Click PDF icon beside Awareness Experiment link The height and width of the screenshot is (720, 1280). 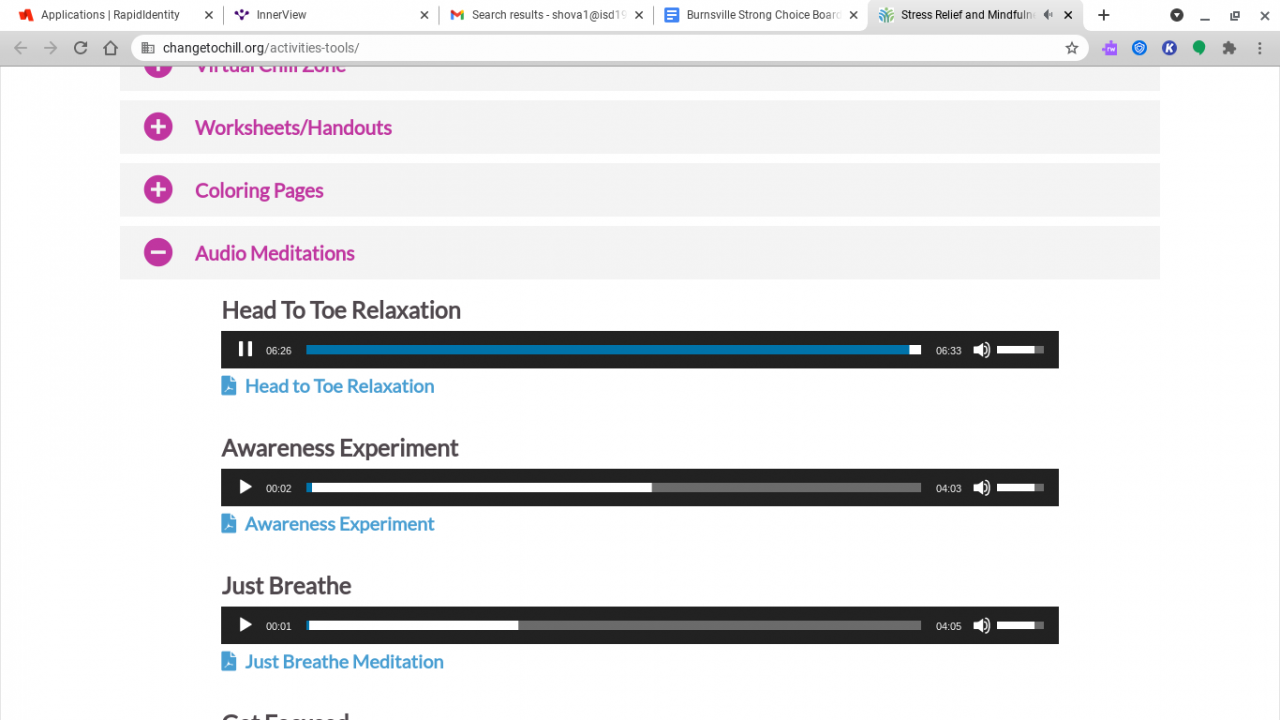point(229,523)
